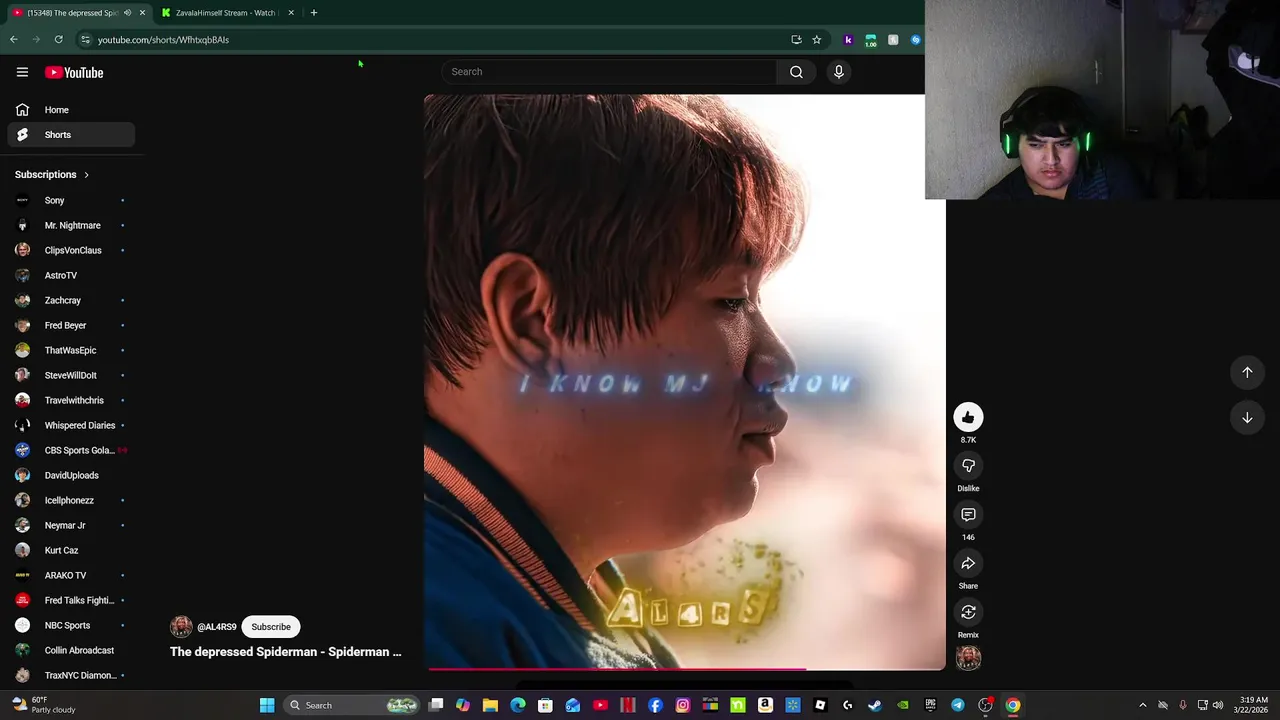Reload the page in Chrome
Viewport: 1280px width, 720px height.
tap(58, 40)
